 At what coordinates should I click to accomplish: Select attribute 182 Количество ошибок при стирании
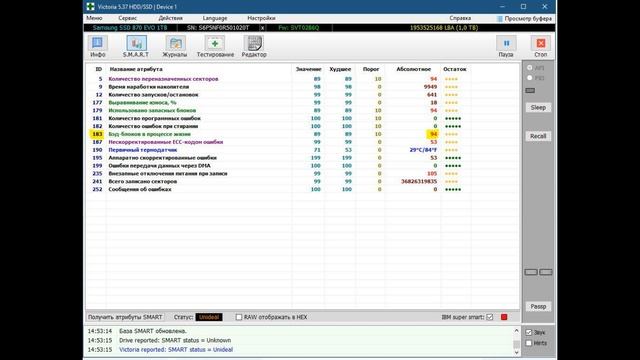tap(302, 126)
